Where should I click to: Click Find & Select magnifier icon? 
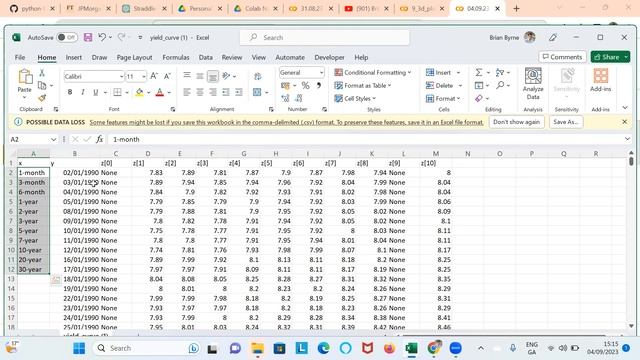tap(500, 85)
